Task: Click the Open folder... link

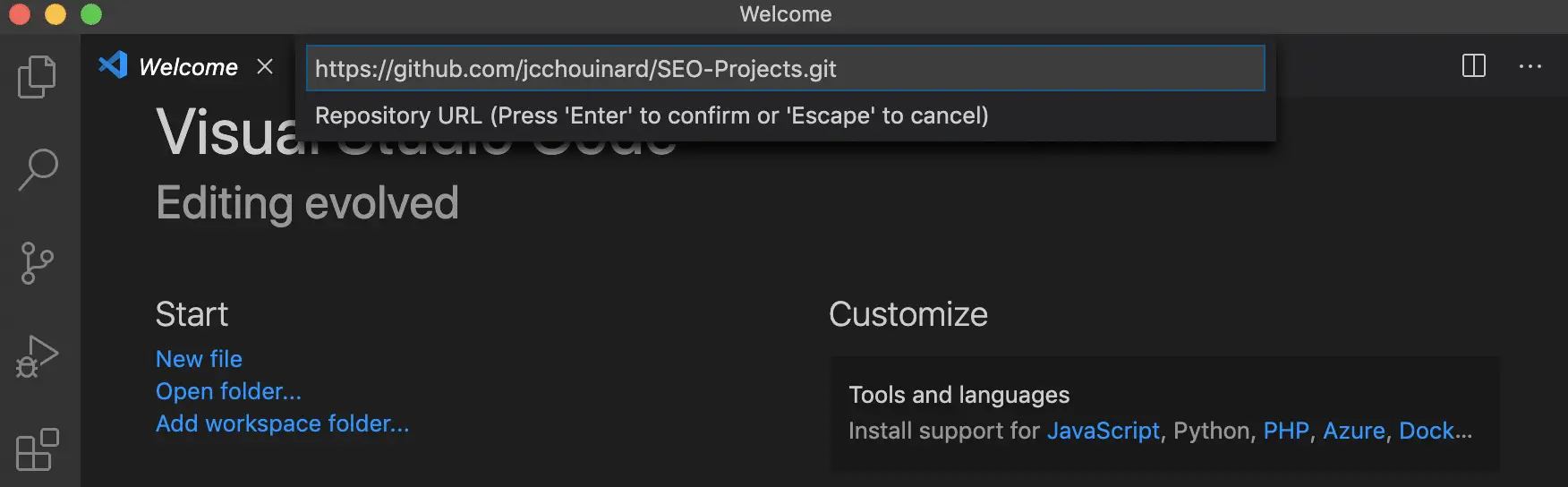Action: [228, 391]
